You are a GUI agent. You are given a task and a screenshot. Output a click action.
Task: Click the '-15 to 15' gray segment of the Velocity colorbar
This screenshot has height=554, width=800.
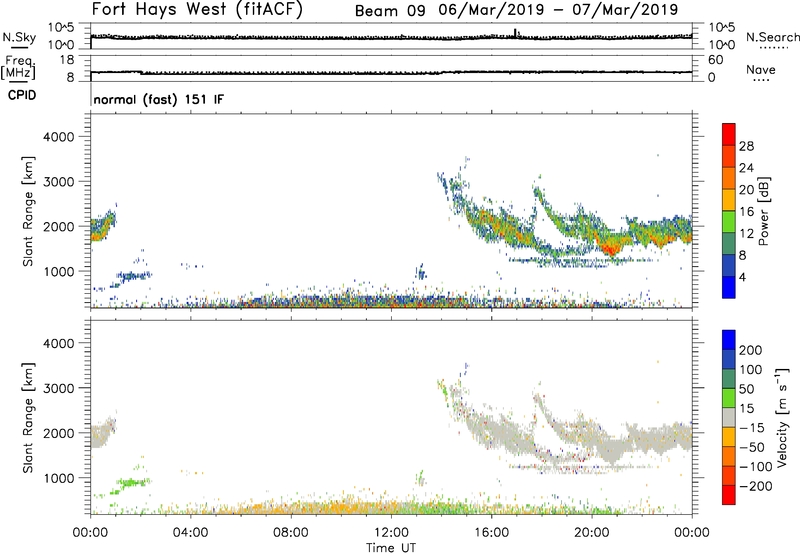pyautogui.click(x=729, y=418)
